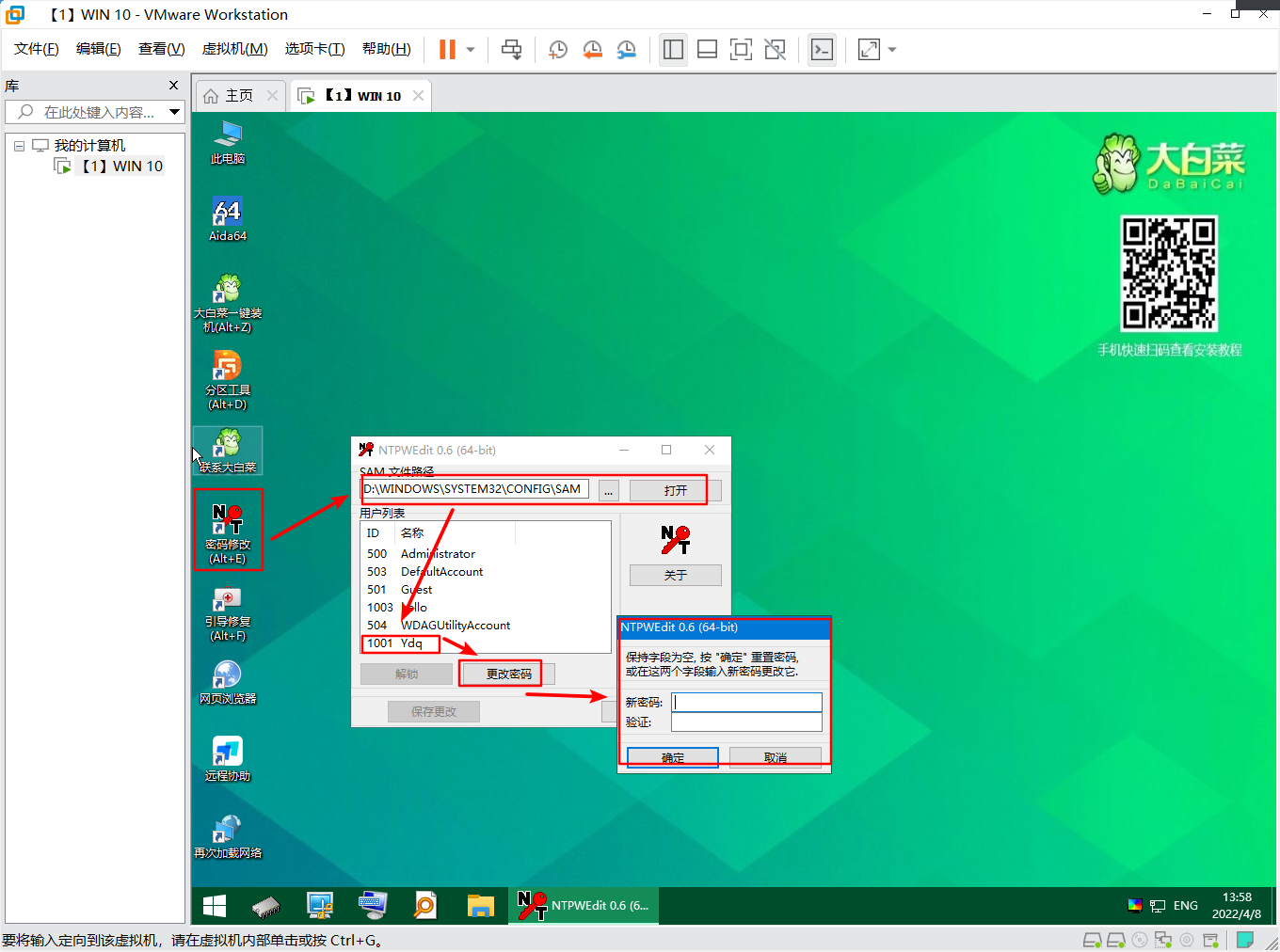1280x952 pixels.
Task: Click 分区工具 (Alt+D) desktop icon
Action: [x=227, y=380]
